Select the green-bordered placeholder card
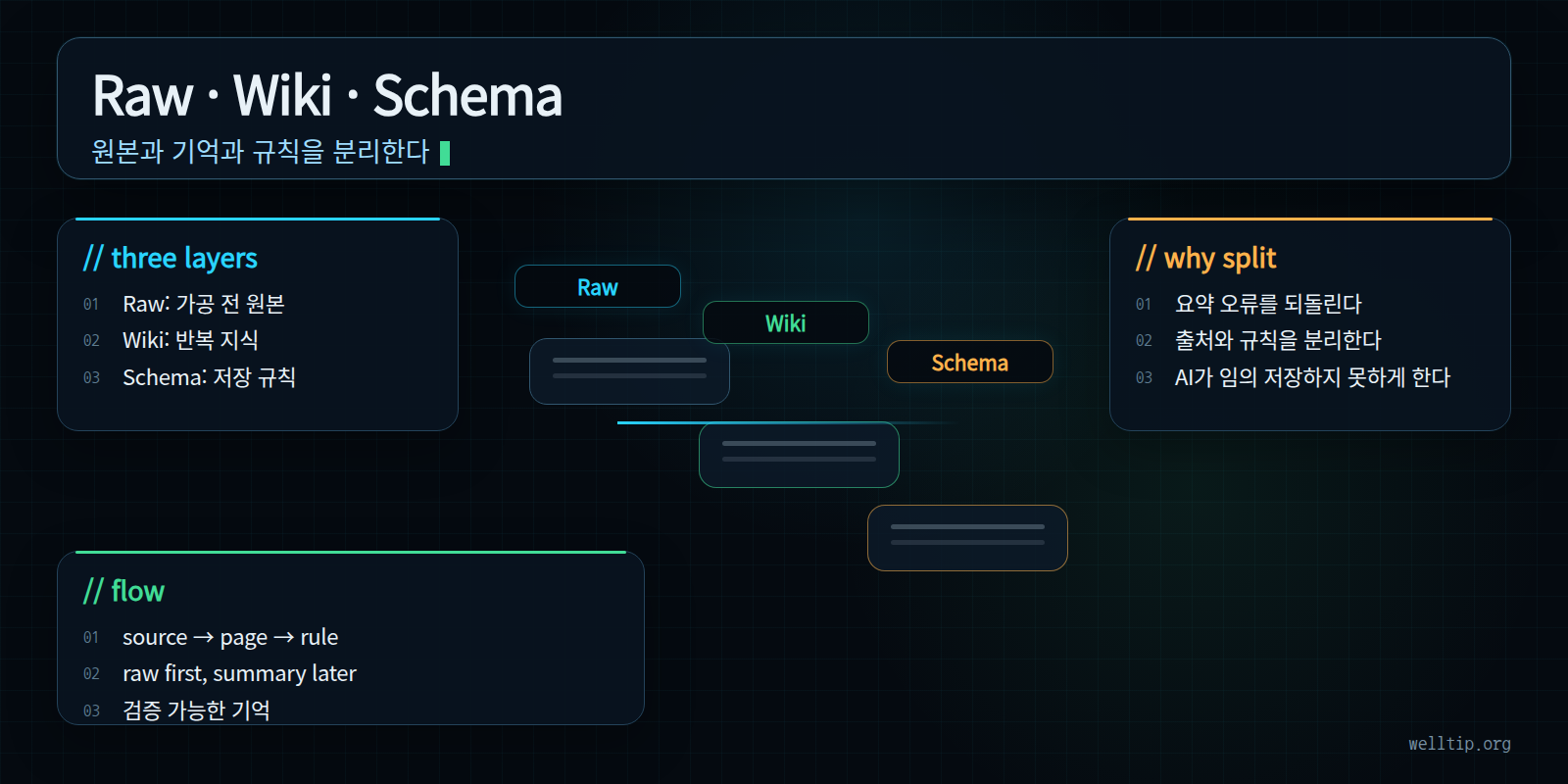 [x=799, y=455]
